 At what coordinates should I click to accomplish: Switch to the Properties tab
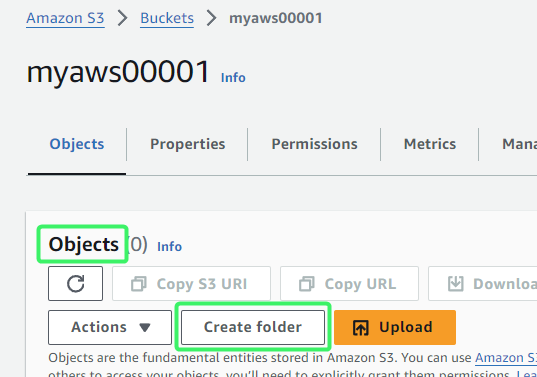[x=188, y=144]
